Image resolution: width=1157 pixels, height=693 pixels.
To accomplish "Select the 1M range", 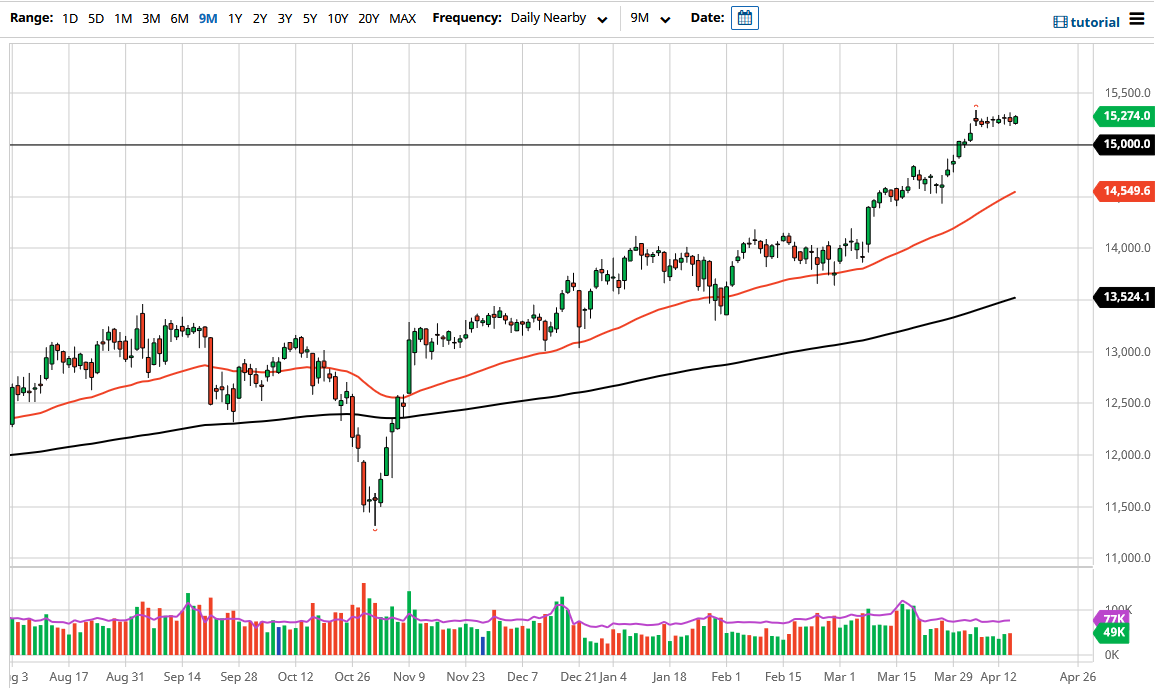I will click(x=122, y=18).
